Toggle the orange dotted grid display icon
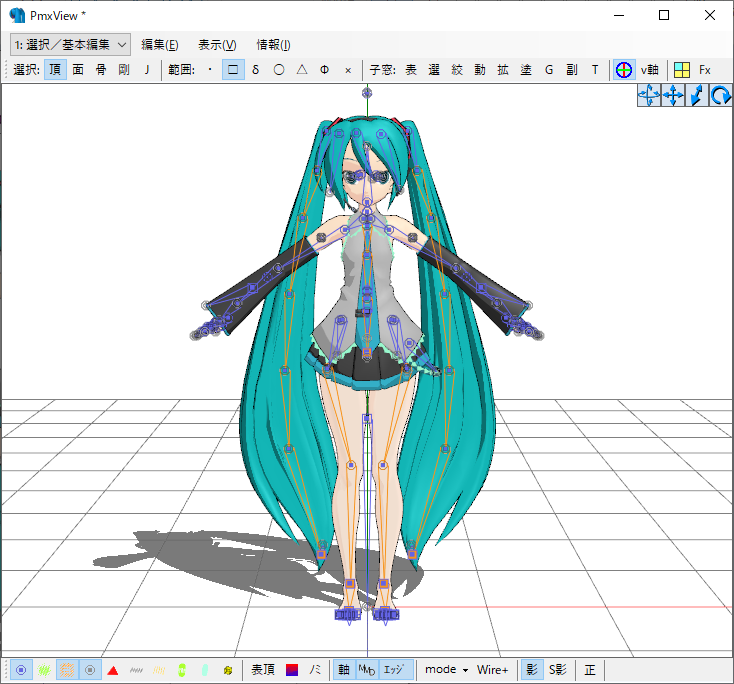This screenshot has width=734, height=684. click(67, 670)
